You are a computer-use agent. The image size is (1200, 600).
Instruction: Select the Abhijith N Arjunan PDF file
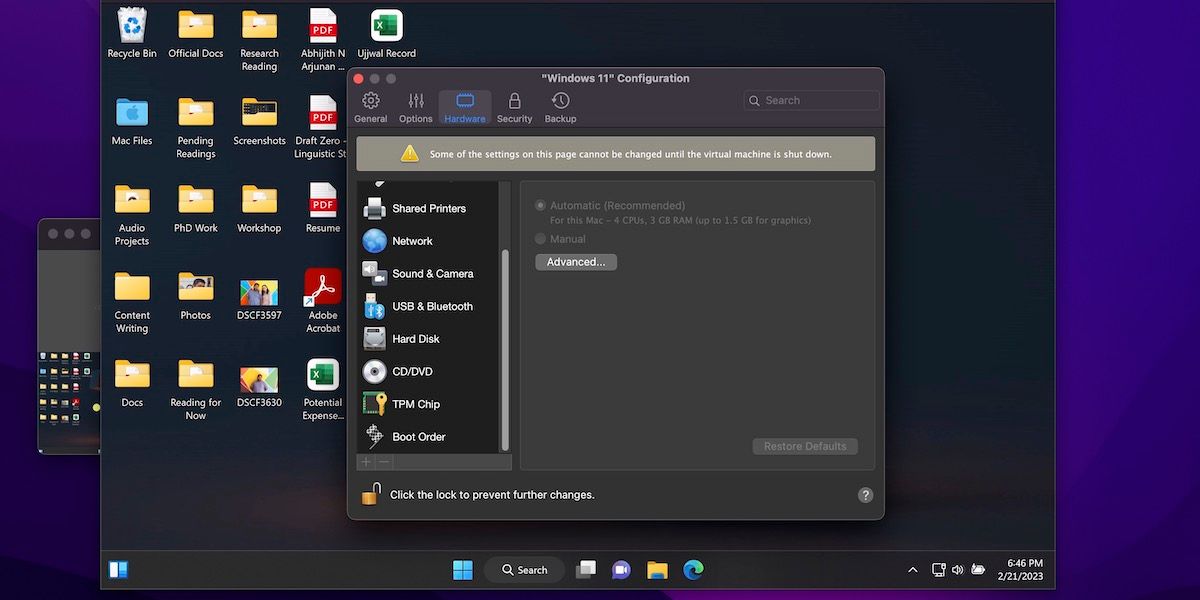tap(323, 40)
